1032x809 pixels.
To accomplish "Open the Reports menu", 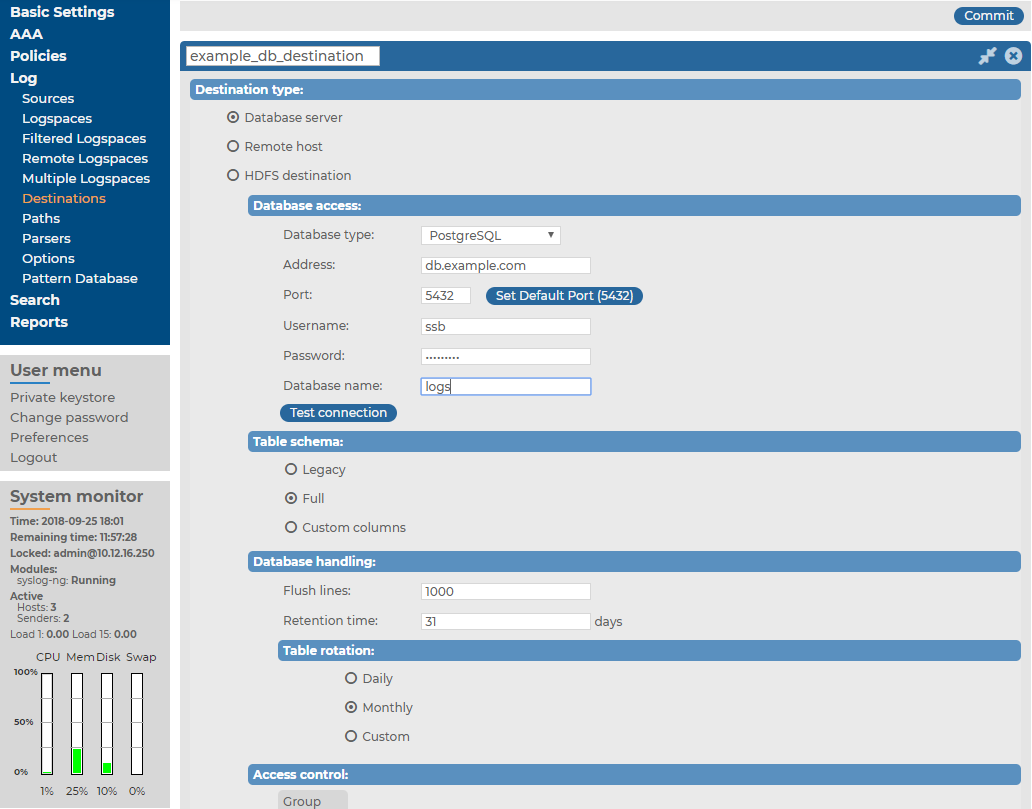I will 39,322.
